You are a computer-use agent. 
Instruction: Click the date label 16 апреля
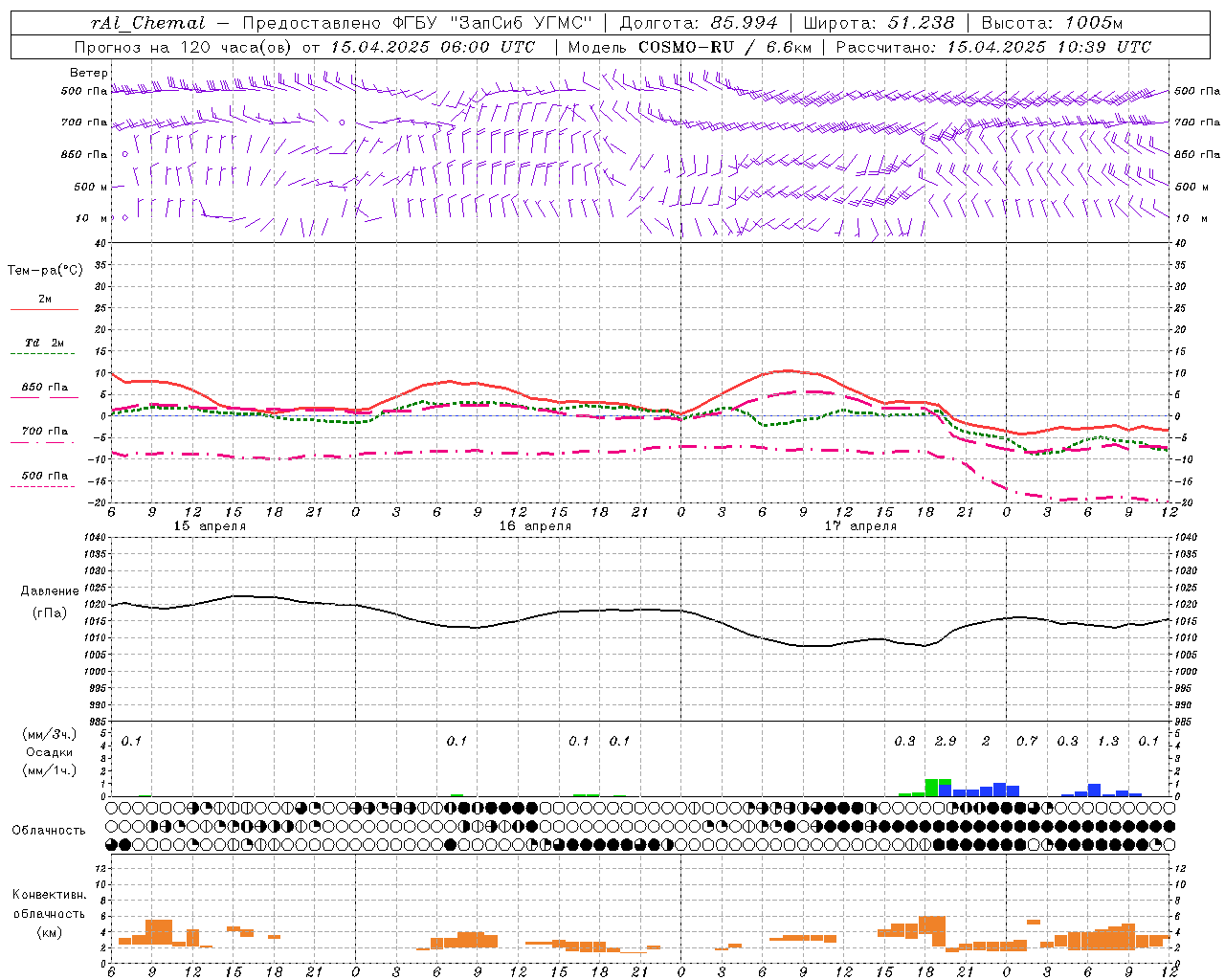pos(535,526)
